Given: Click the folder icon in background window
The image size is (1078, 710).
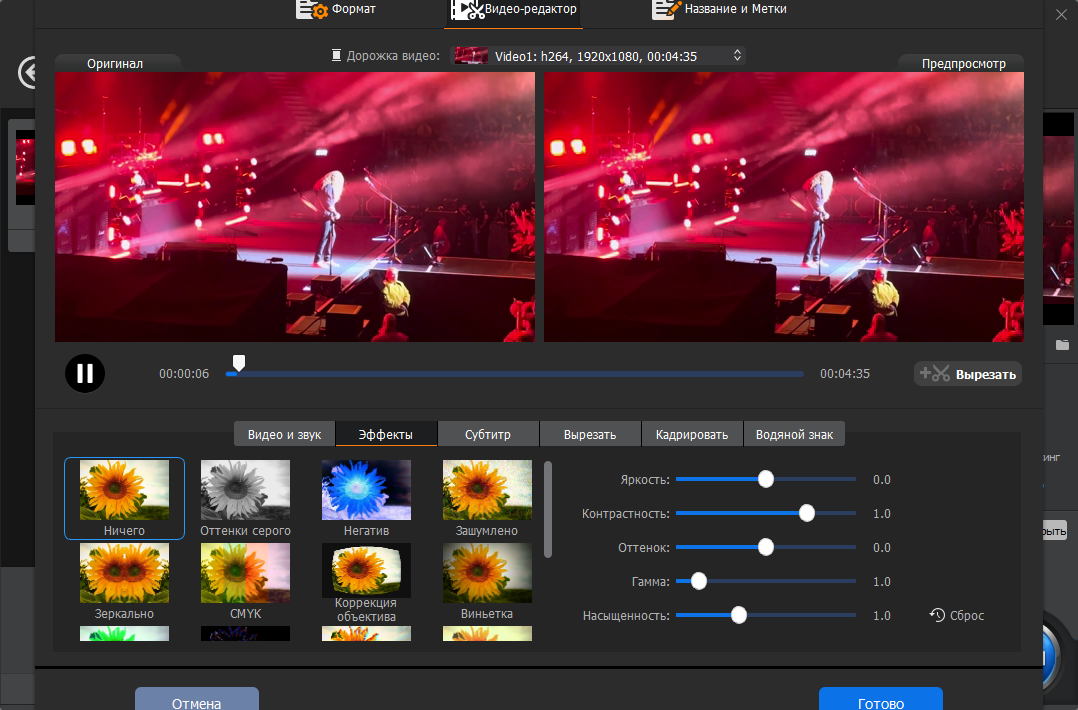Looking at the screenshot, I should point(1063,344).
